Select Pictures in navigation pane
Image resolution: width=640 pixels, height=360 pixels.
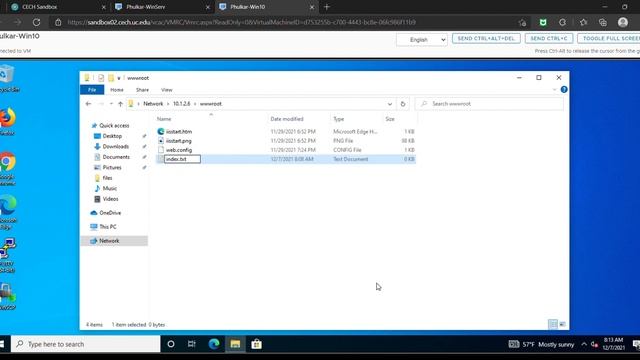[x=112, y=167]
